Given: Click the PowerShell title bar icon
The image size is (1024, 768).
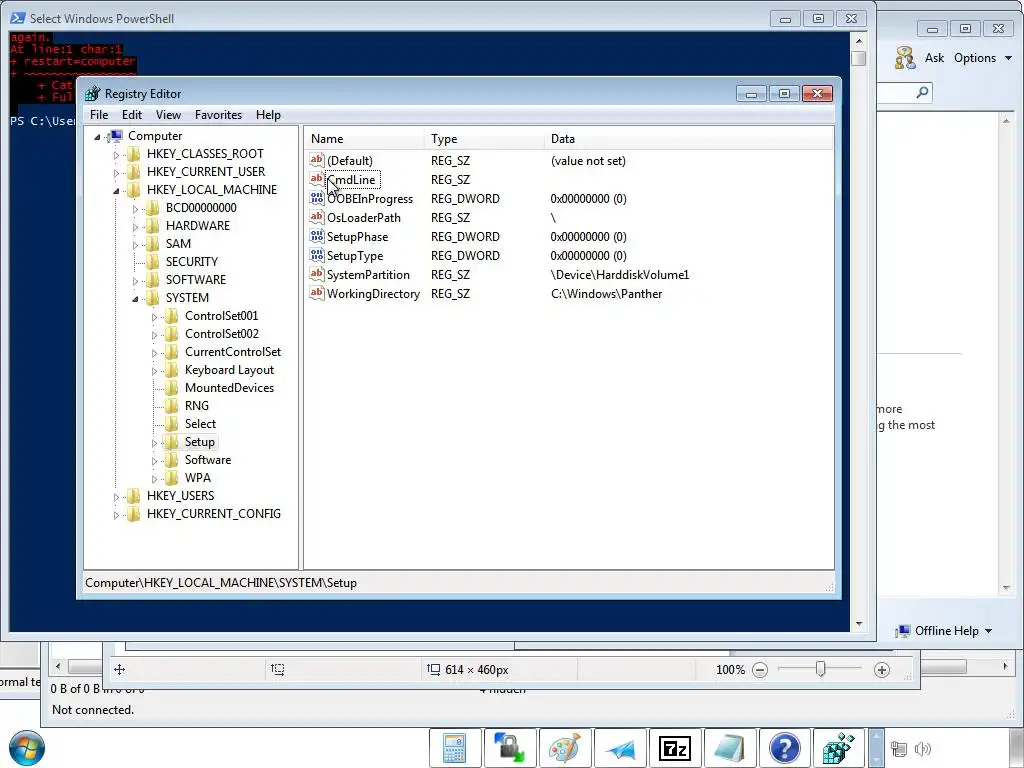Looking at the screenshot, I should point(18,18).
